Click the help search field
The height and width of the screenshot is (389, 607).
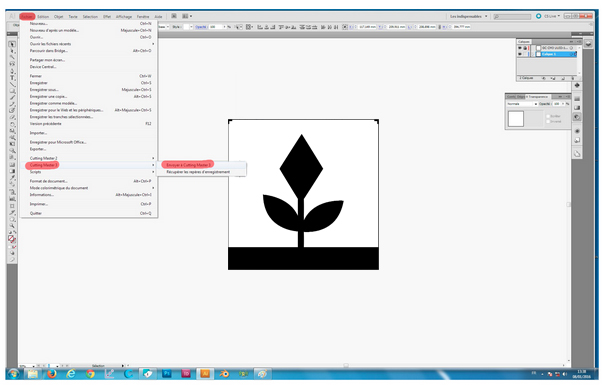point(513,17)
